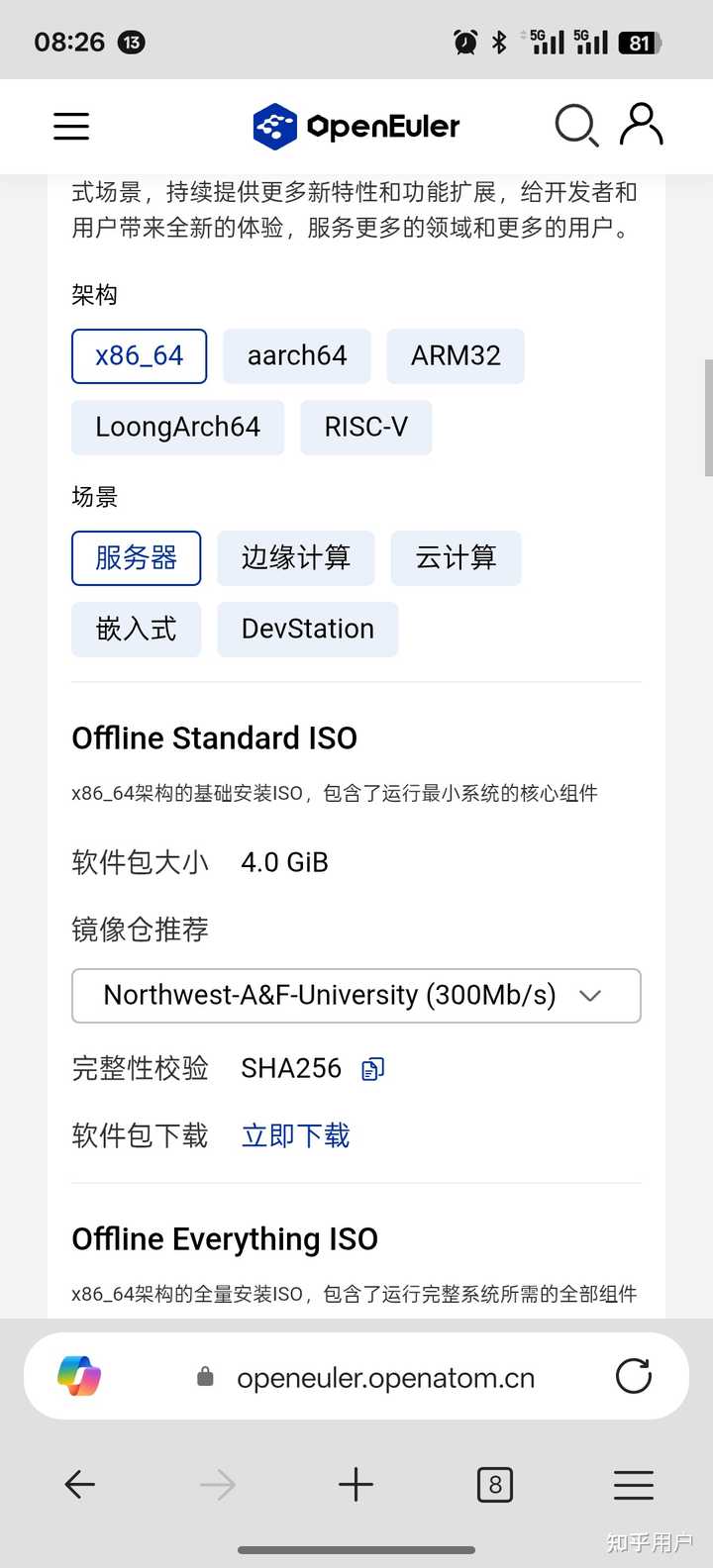Select aarch64 architecture
713x1568 pixels.
click(297, 356)
